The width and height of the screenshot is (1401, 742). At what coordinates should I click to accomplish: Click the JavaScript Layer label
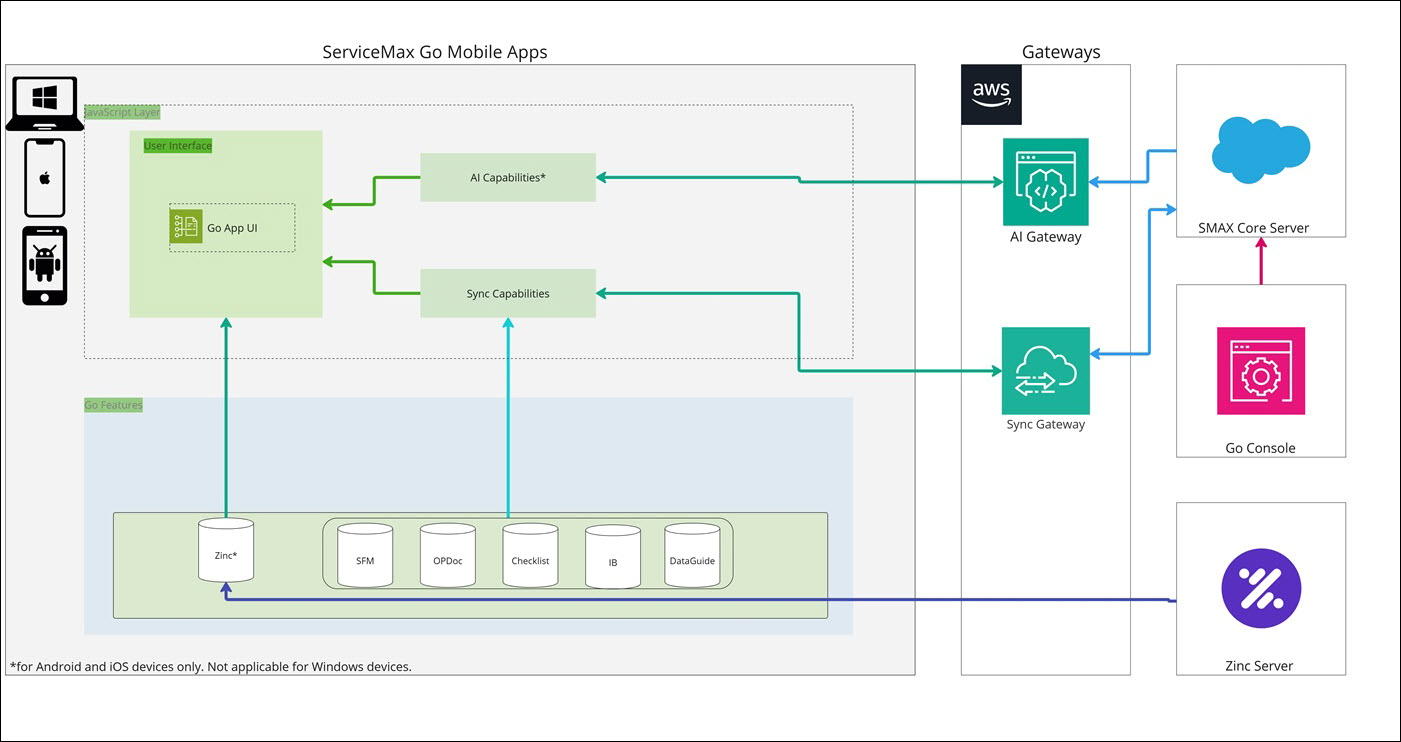pyautogui.click(x=122, y=112)
